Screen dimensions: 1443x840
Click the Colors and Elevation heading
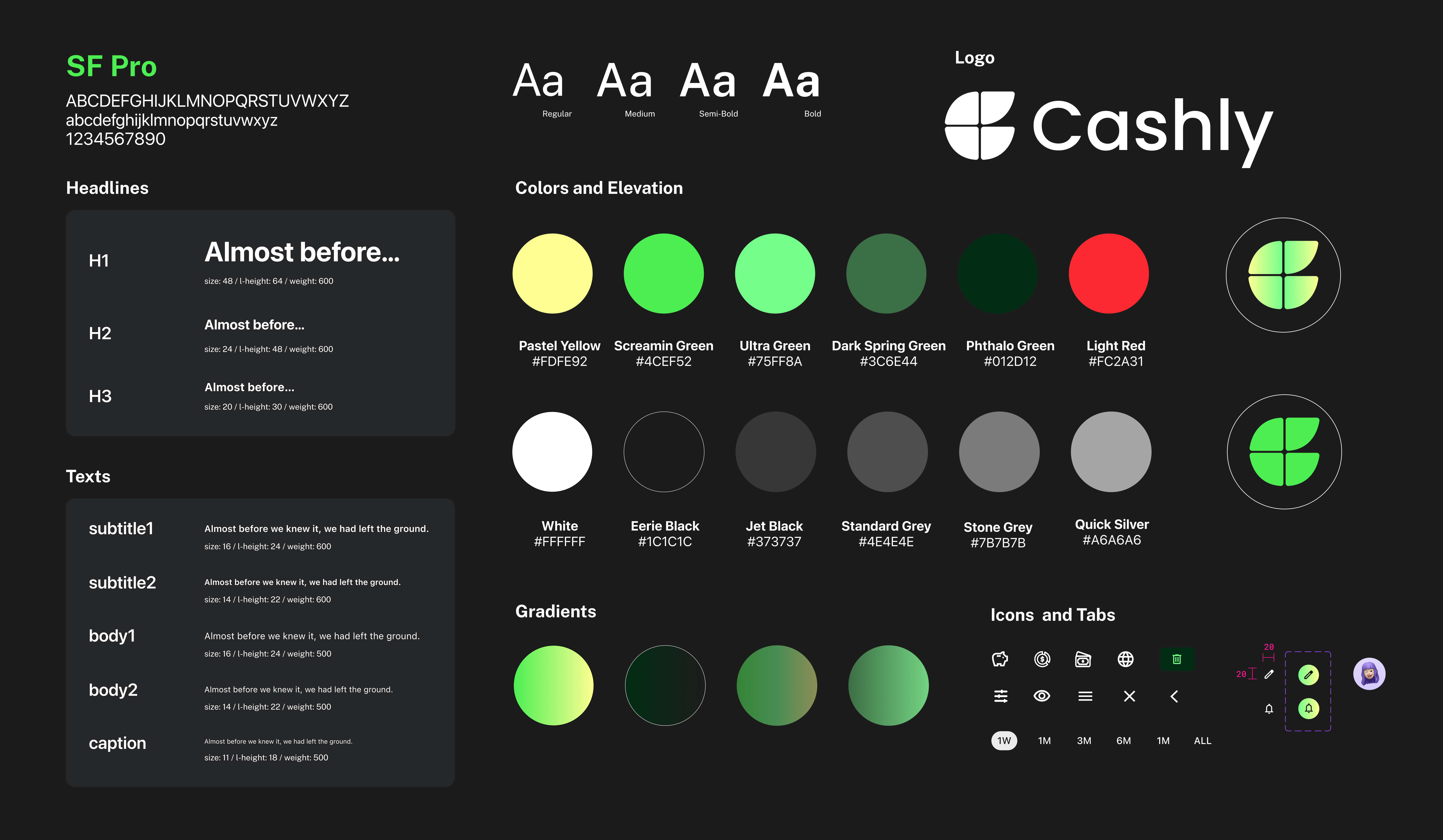tap(599, 188)
